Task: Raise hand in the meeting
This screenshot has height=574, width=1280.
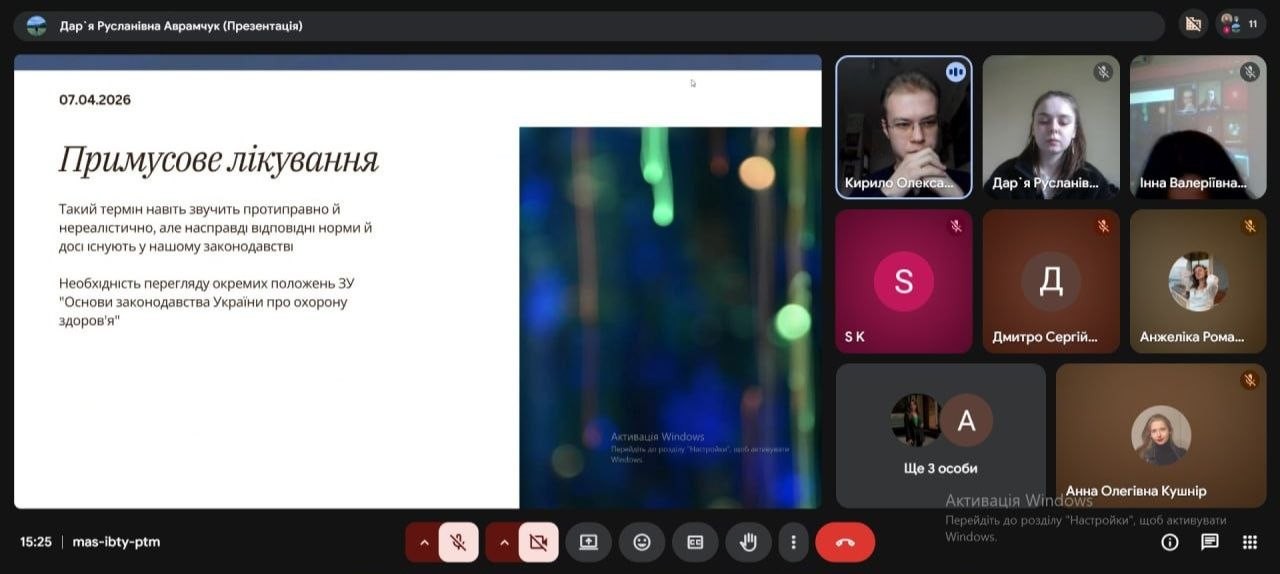Action: coord(748,542)
